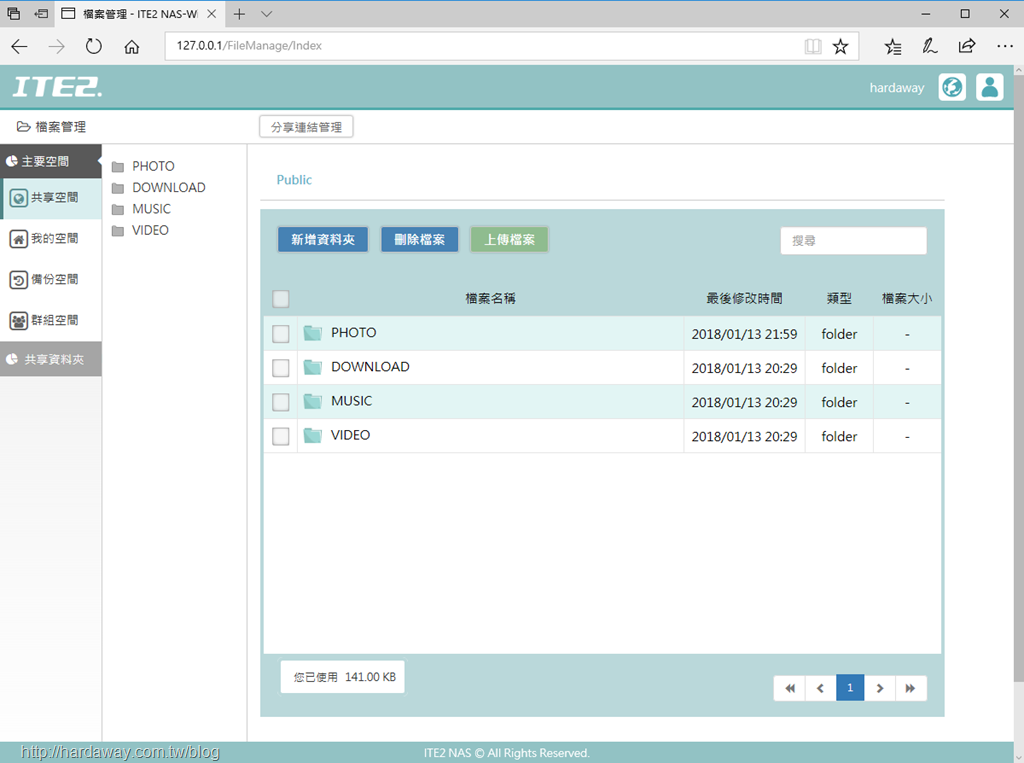Click the 檔案管理 file management title
This screenshot has width=1024, height=763.
click(x=52, y=127)
